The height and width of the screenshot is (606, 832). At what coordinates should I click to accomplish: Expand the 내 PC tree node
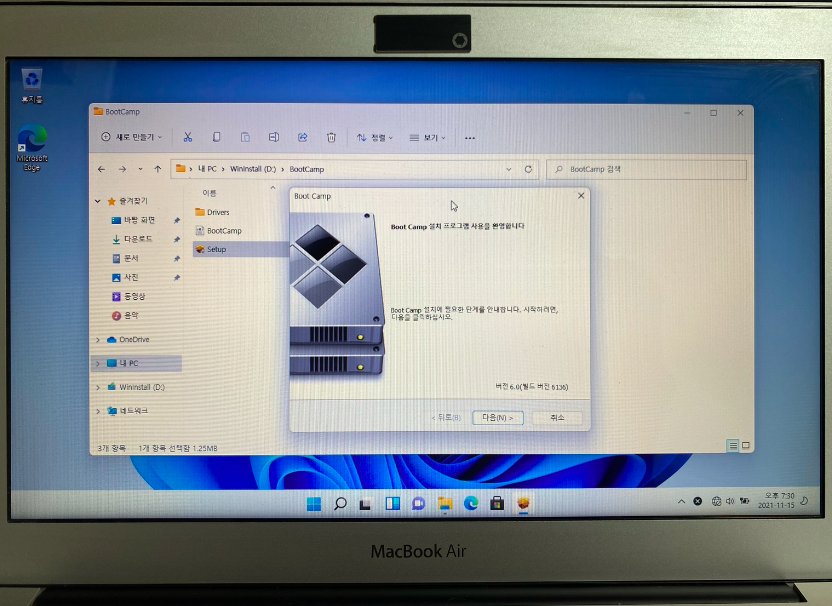point(98,363)
